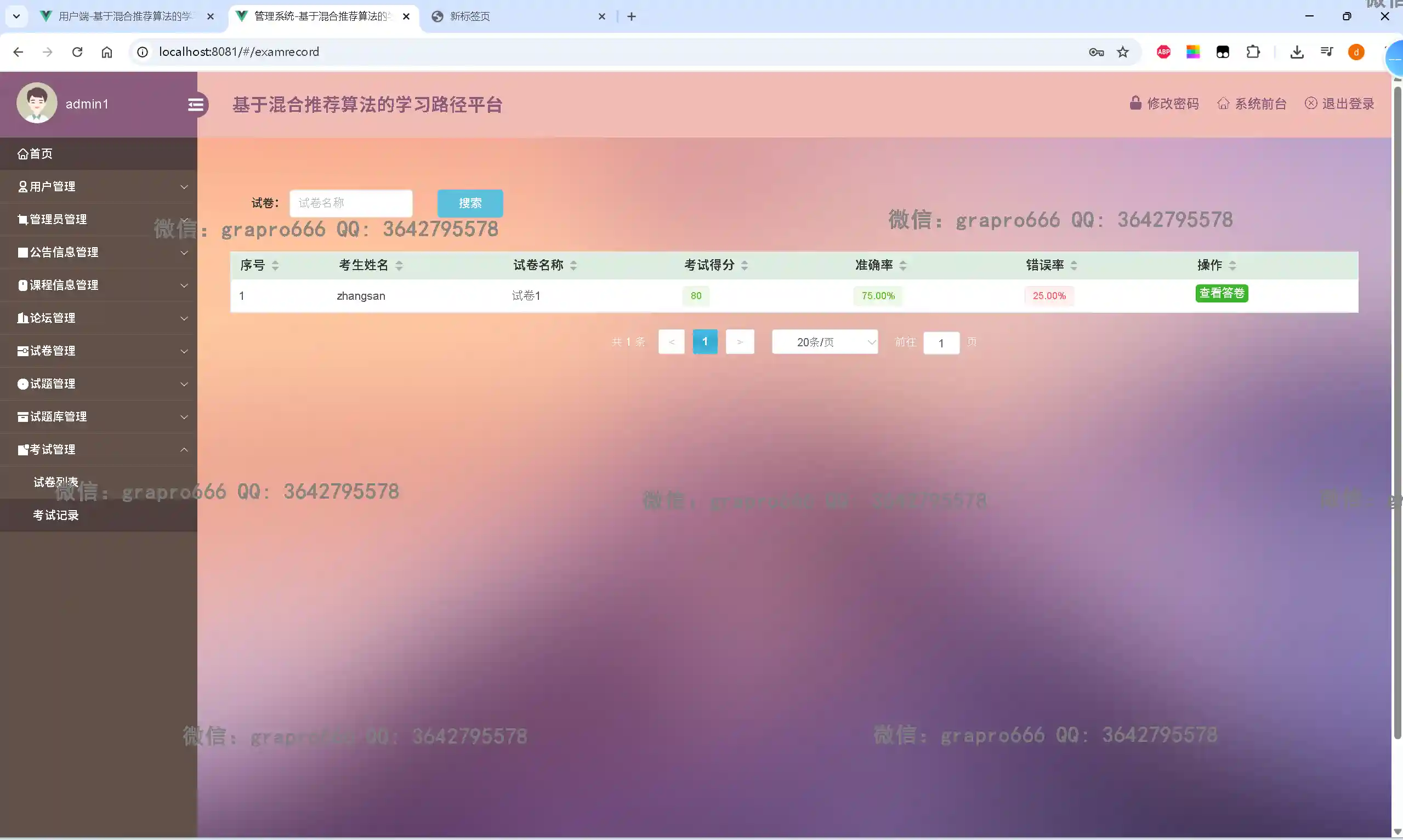
Task: Open the 20条/页 page size dropdown
Action: (825, 342)
